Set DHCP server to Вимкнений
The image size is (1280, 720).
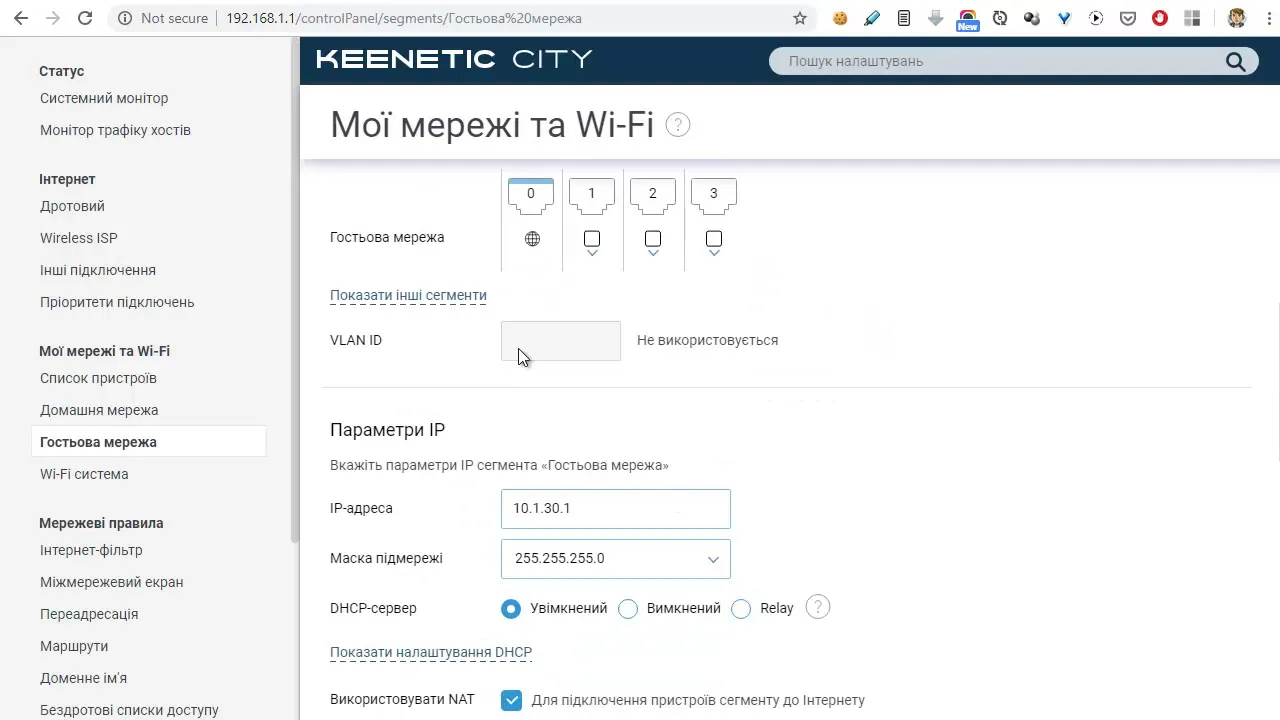point(628,608)
